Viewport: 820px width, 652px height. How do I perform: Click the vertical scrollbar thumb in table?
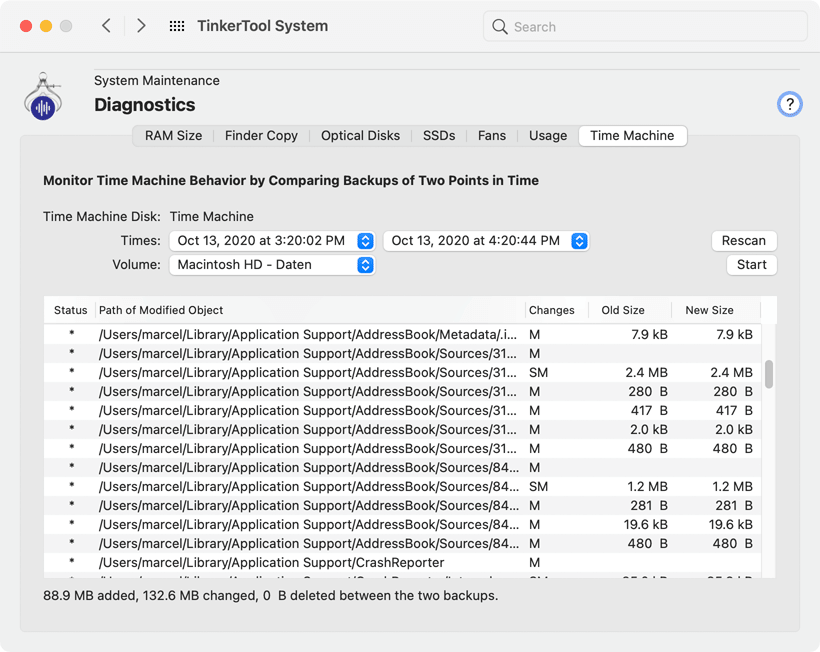click(769, 374)
